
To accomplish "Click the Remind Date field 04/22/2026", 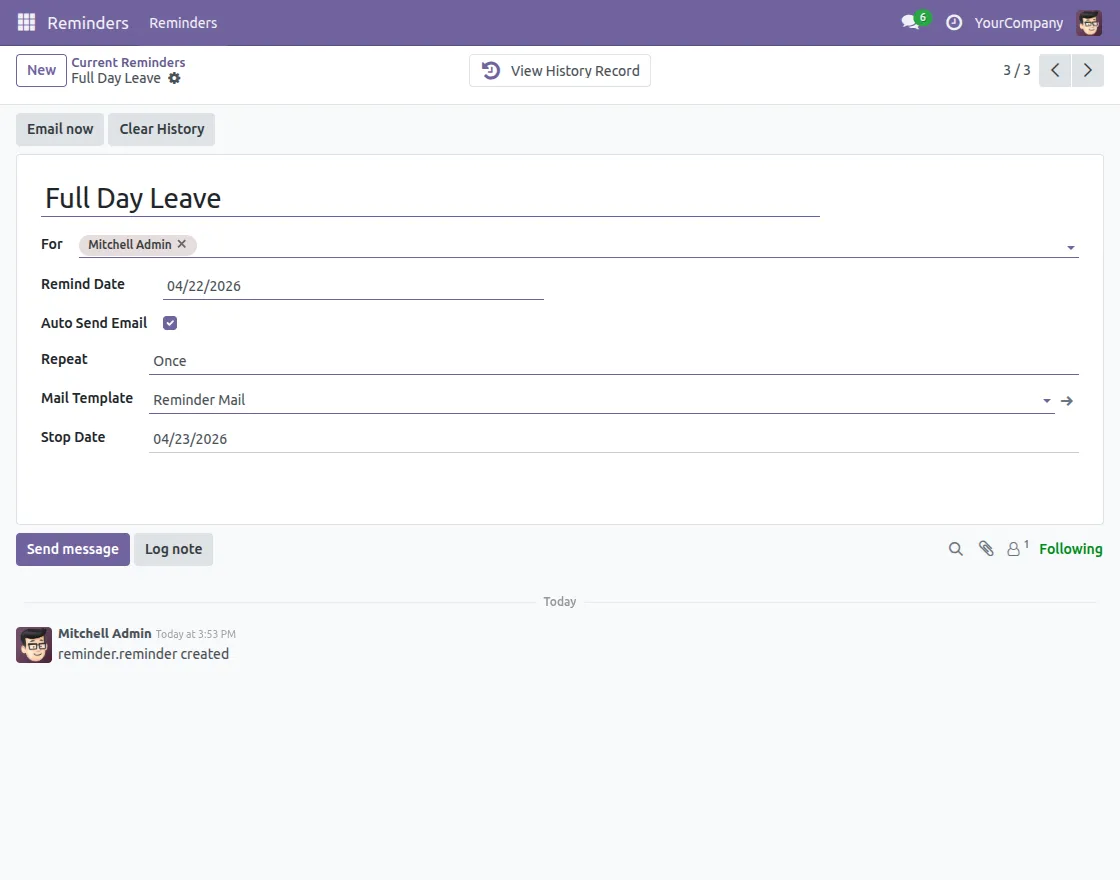I will coord(354,286).
